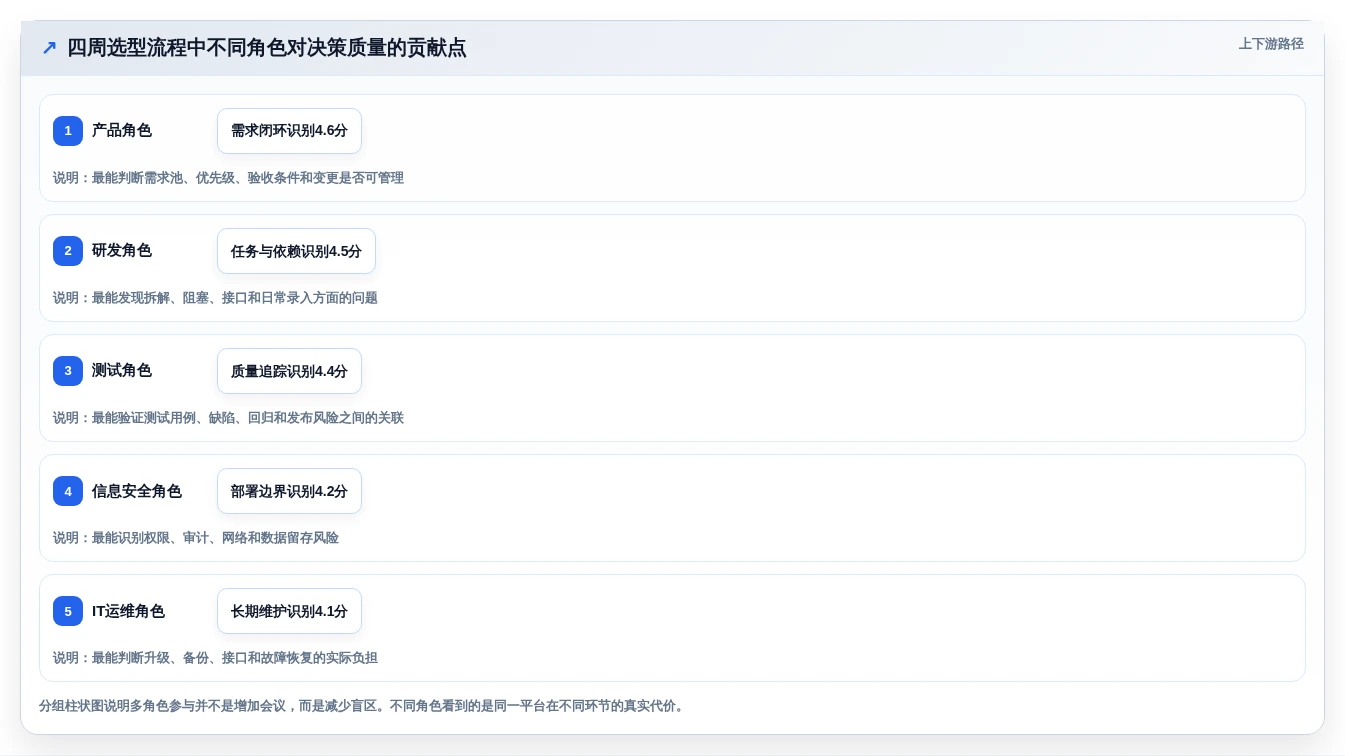The image size is (1345, 756).
Task: Select the 需求闭环识别4.6分 chip
Action: point(289,131)
